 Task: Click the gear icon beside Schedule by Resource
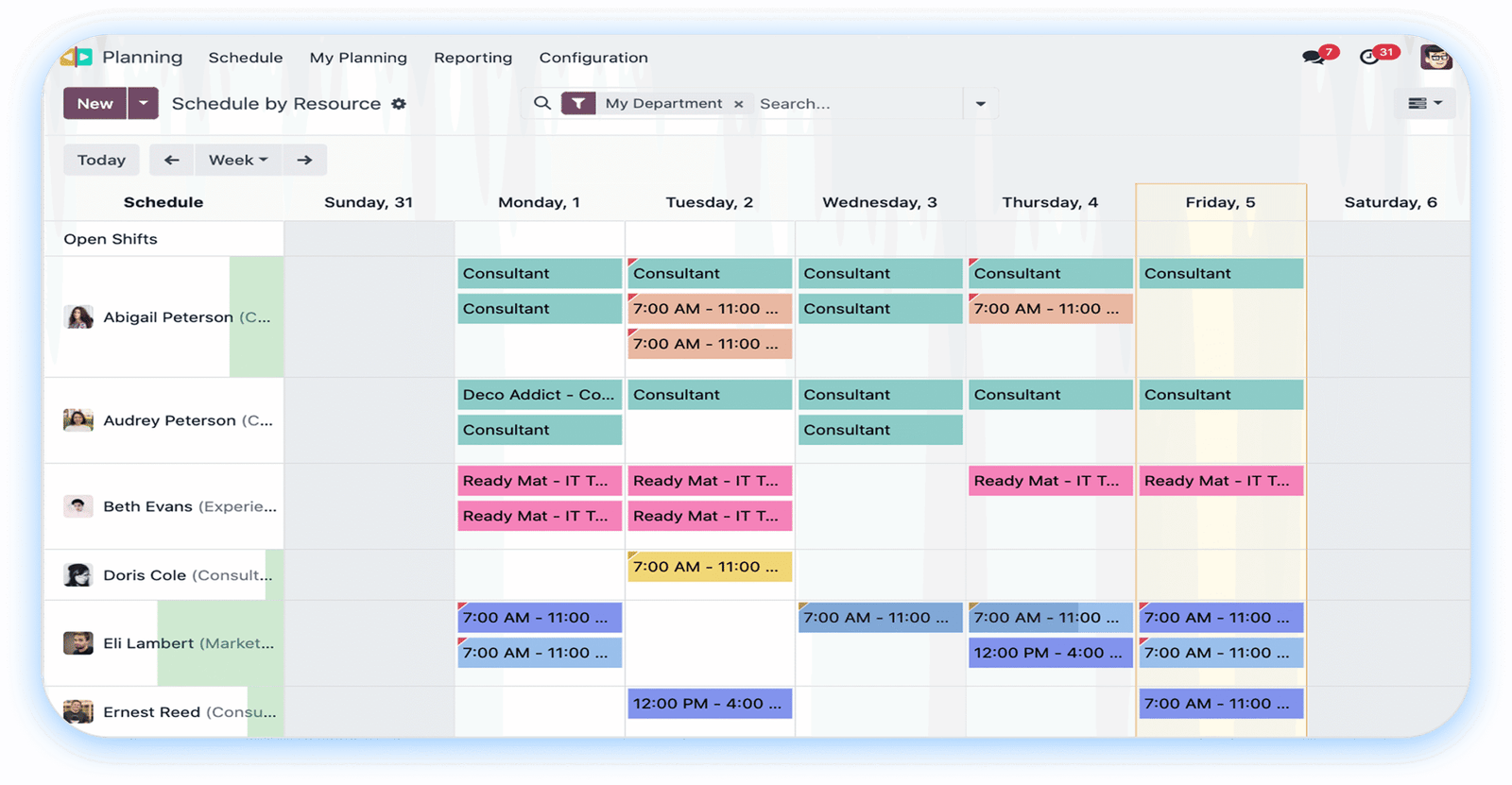click(399, 104)
